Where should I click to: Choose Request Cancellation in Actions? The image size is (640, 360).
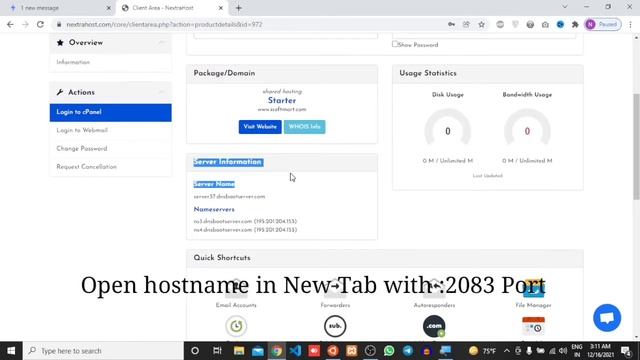(111, 167)
